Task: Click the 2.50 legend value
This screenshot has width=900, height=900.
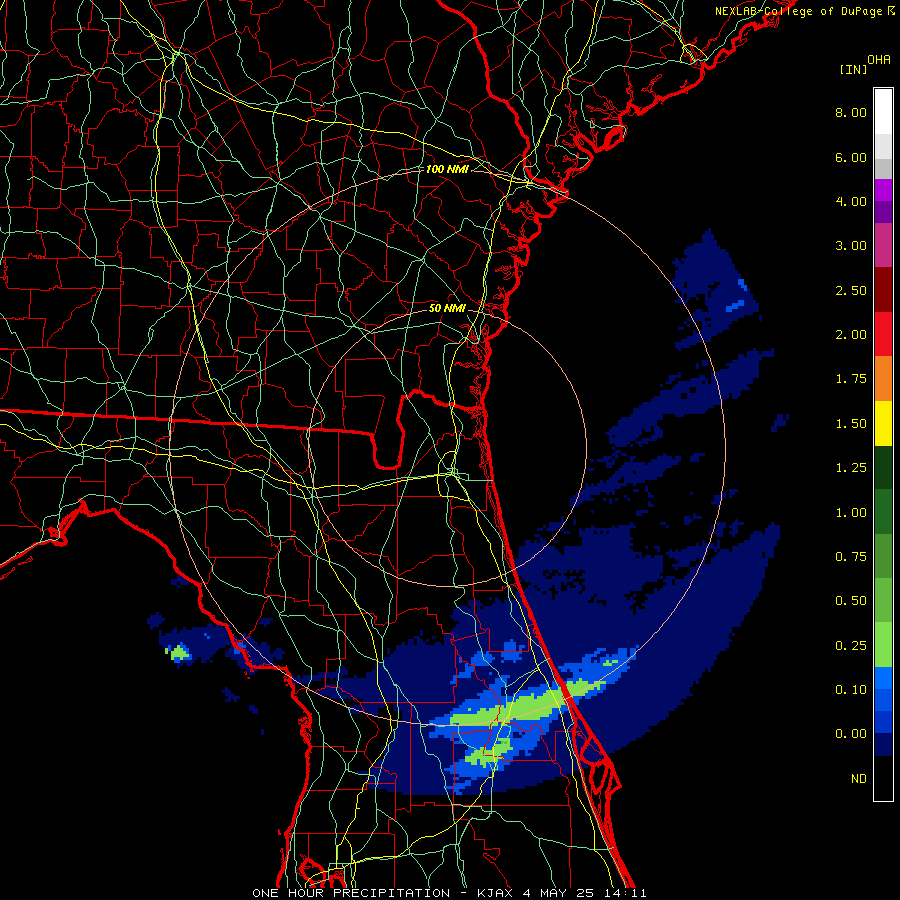Action: 851,290
